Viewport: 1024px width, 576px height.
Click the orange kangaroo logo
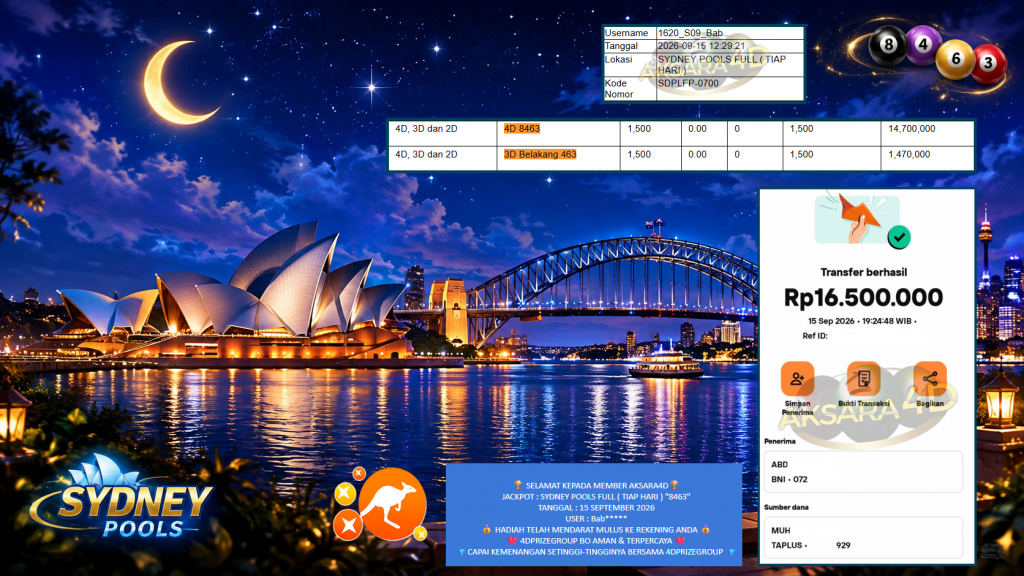(x=392, y=504)
